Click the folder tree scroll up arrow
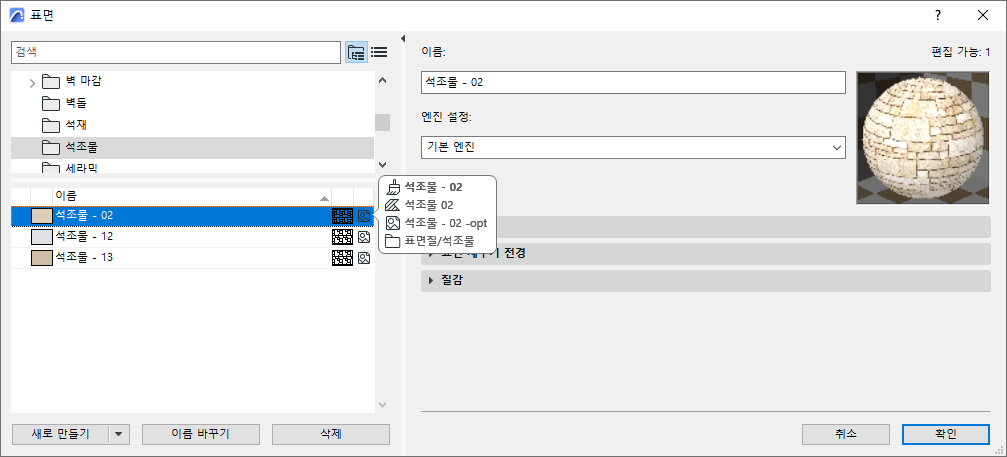 point(383,81)
